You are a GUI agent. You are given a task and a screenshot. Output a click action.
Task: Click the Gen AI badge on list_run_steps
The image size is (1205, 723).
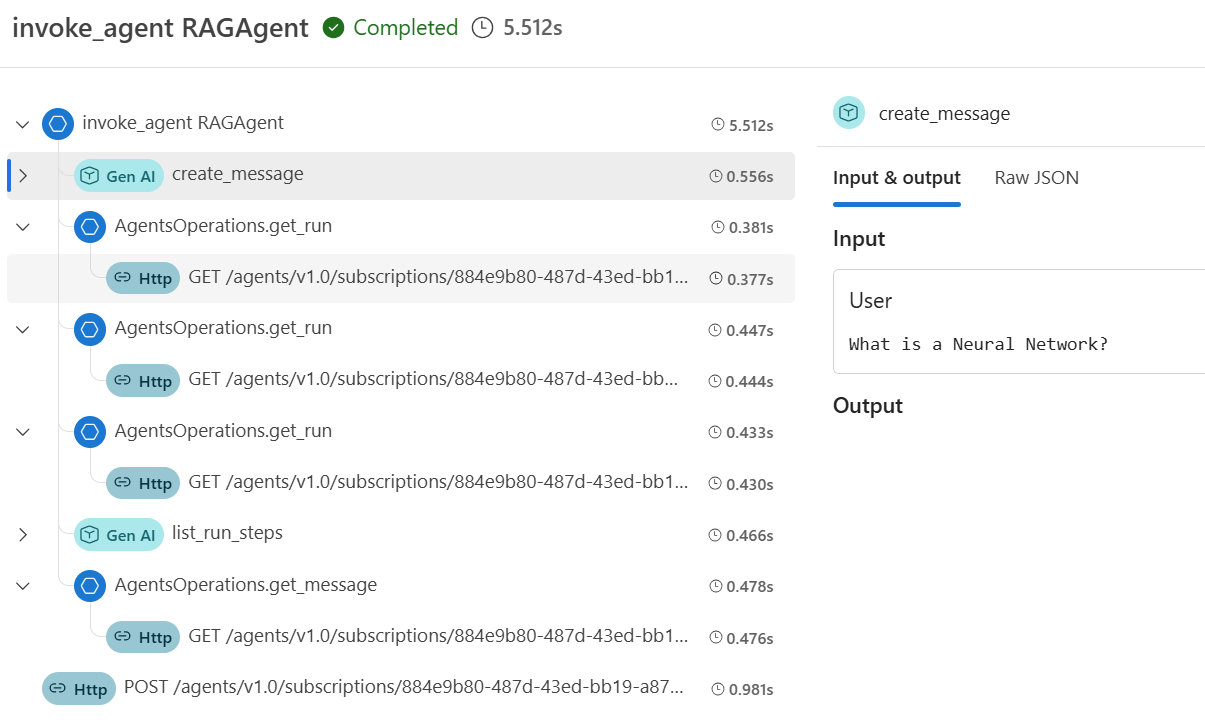[x=118, y=534]
